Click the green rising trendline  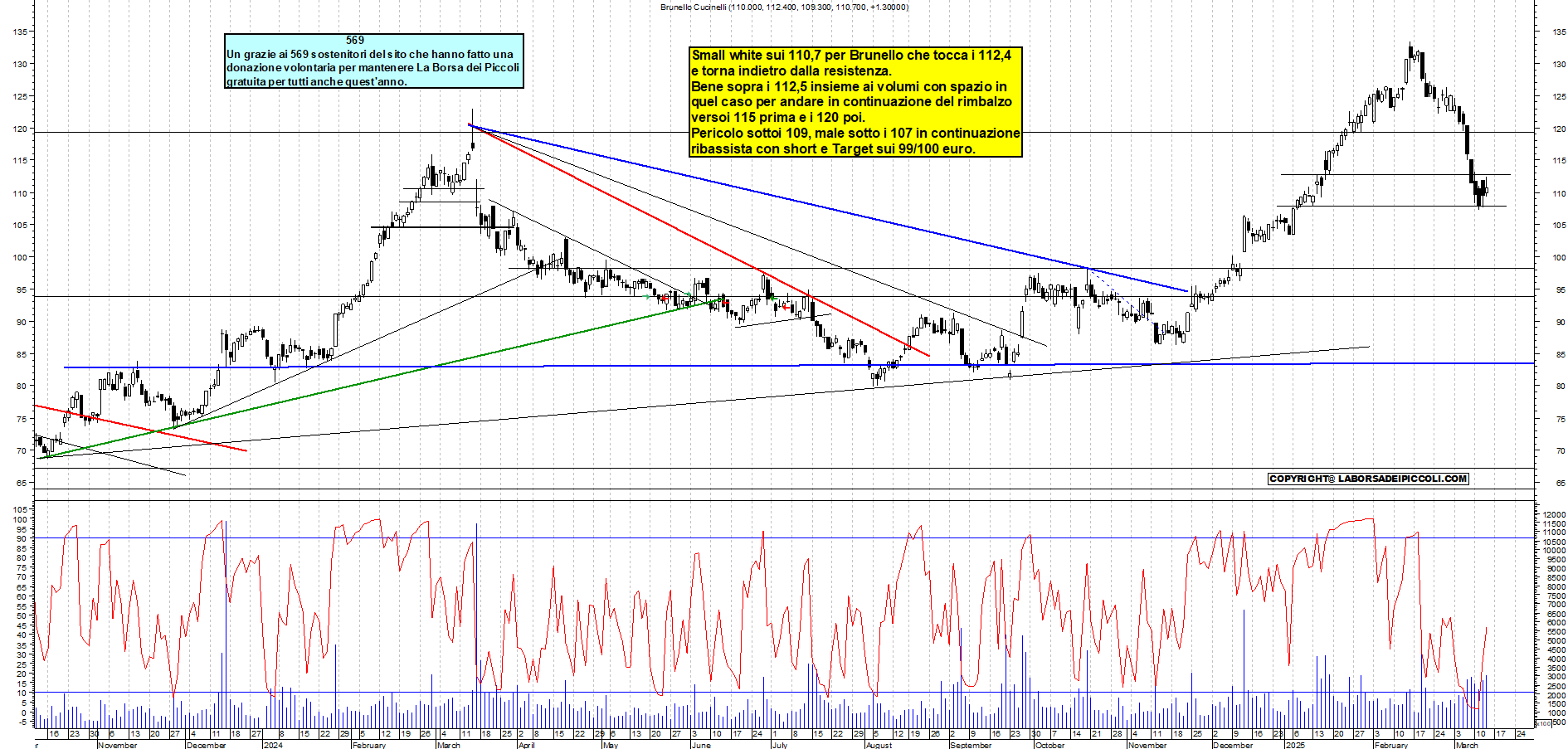(382, 378)
